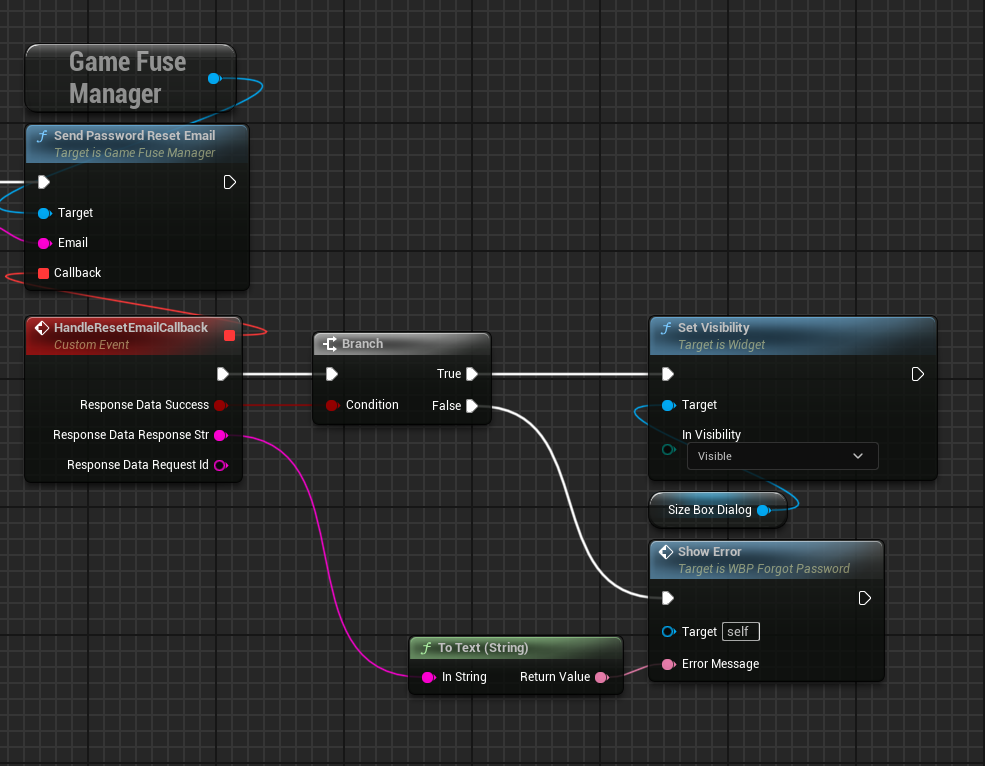Click the 'Target is Game Fuse Manager' subtitle

click(x=134, y=153)
